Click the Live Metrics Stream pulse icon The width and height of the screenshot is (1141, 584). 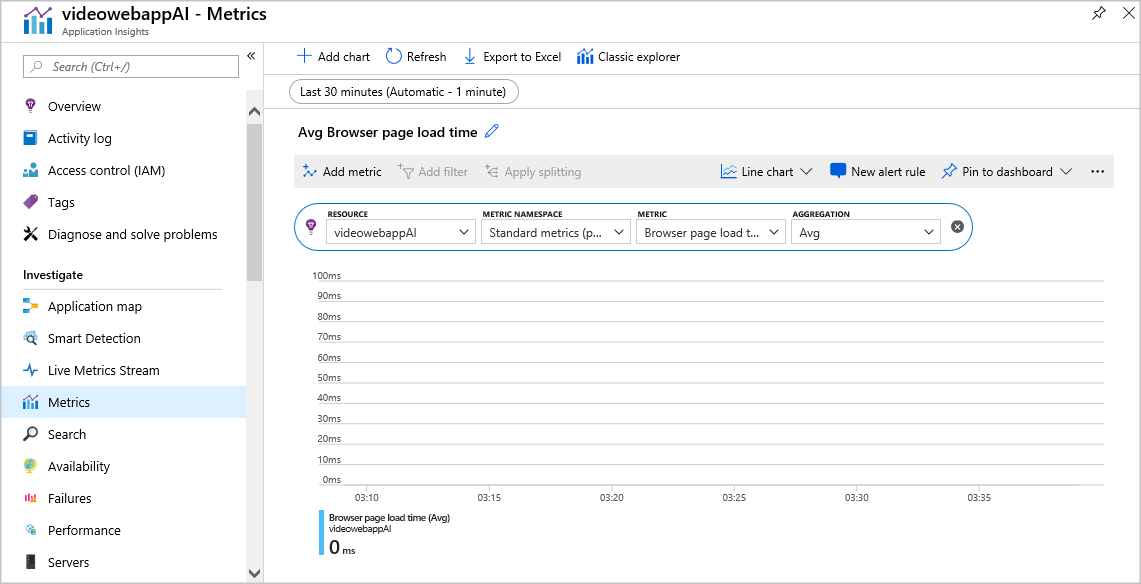(30, 370)
